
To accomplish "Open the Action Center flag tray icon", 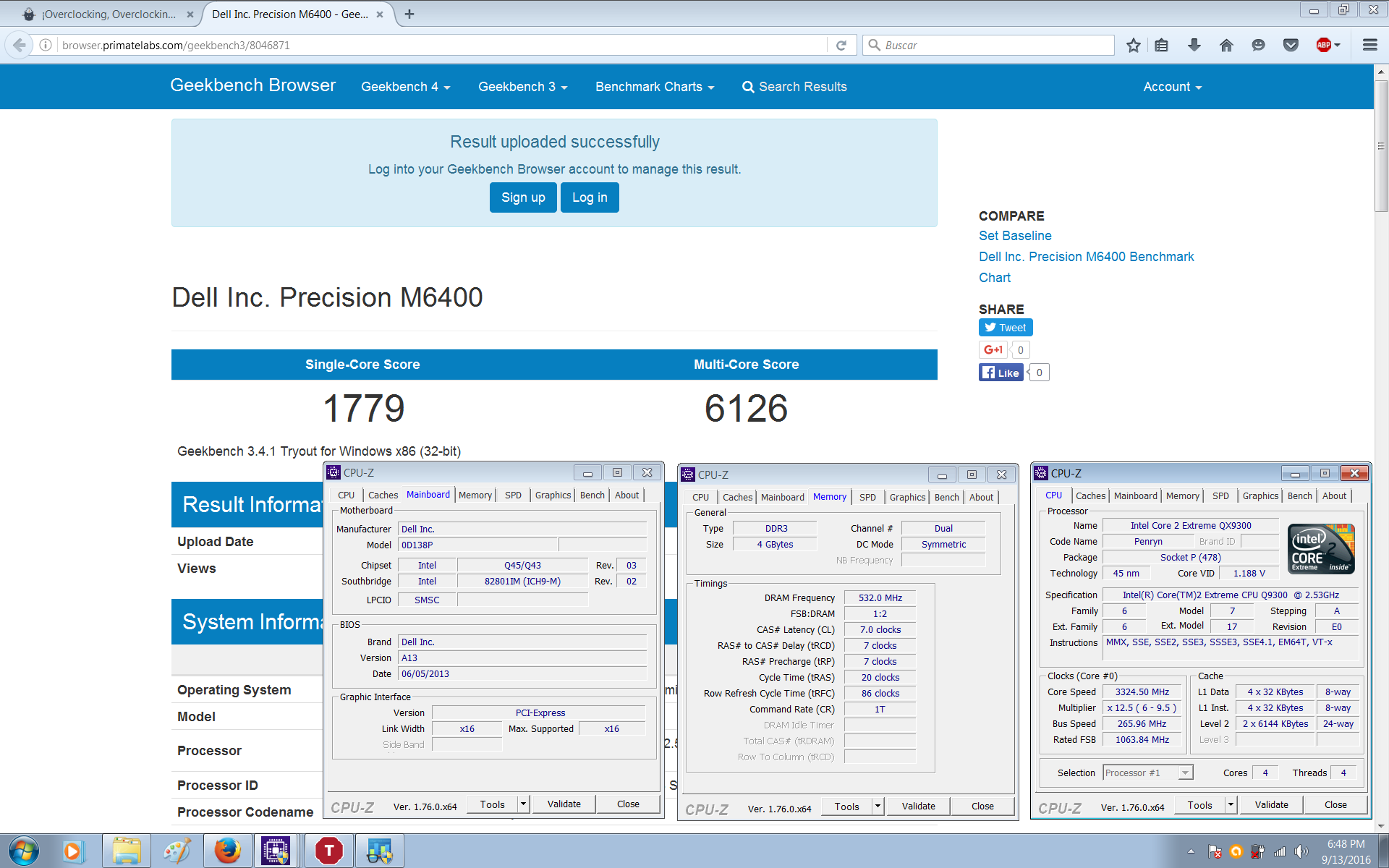I will pos(1215,851).
